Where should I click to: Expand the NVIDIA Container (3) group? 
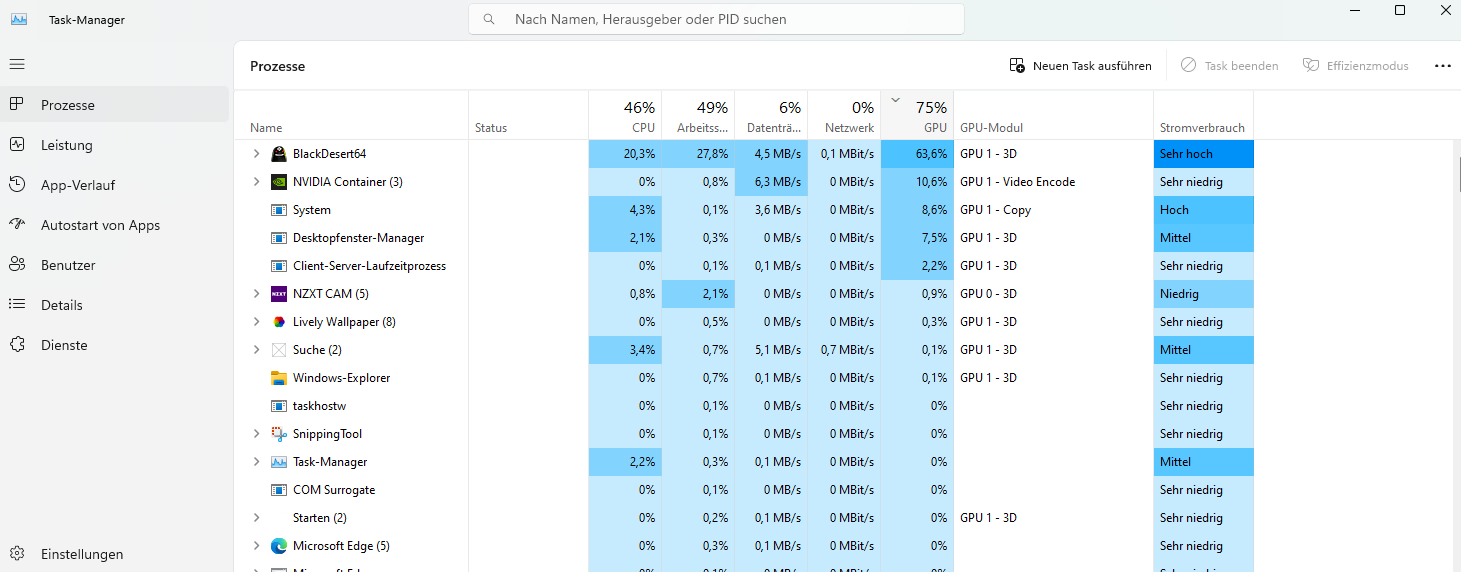256,182
